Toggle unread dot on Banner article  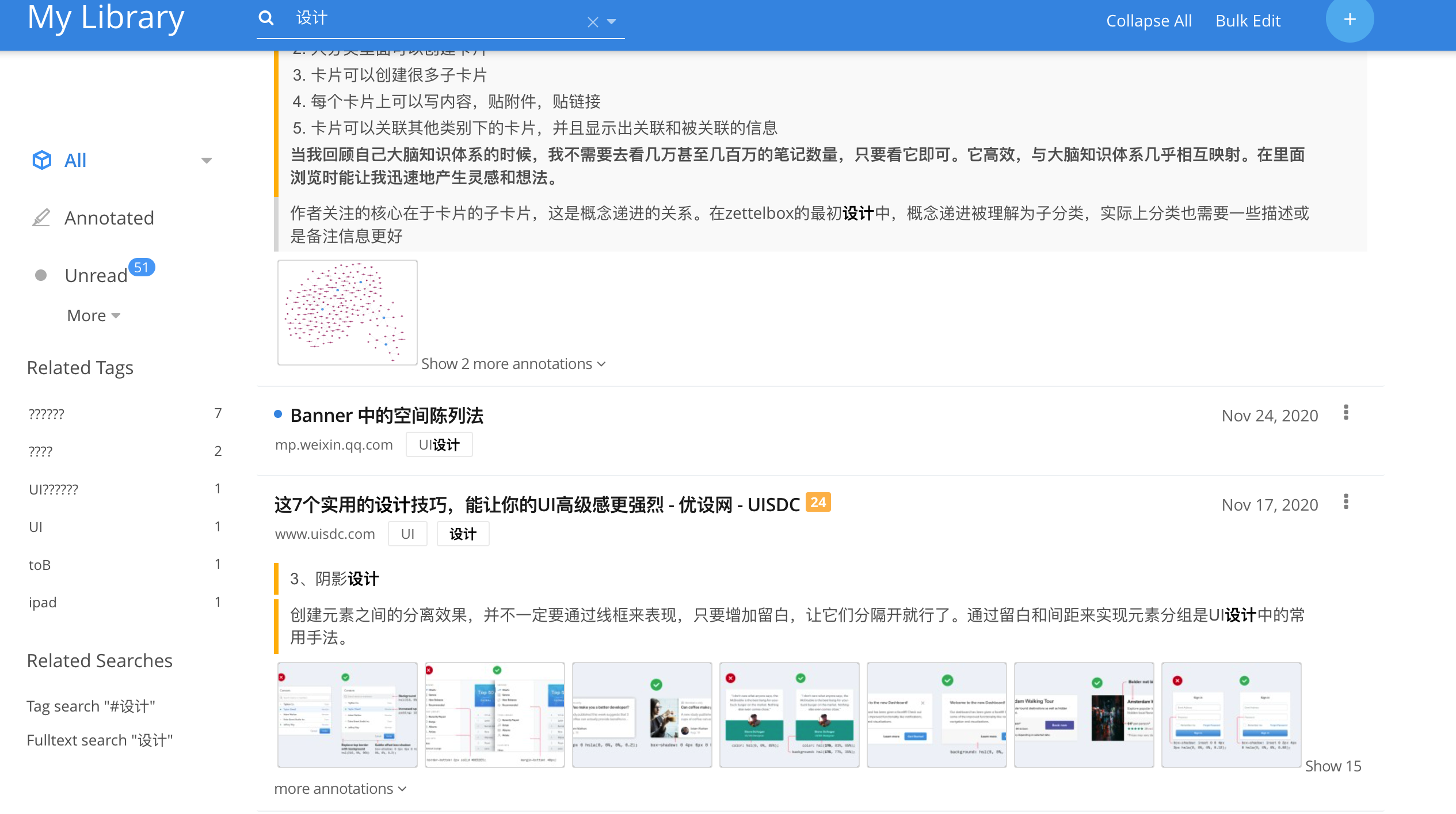pos(279,414)
